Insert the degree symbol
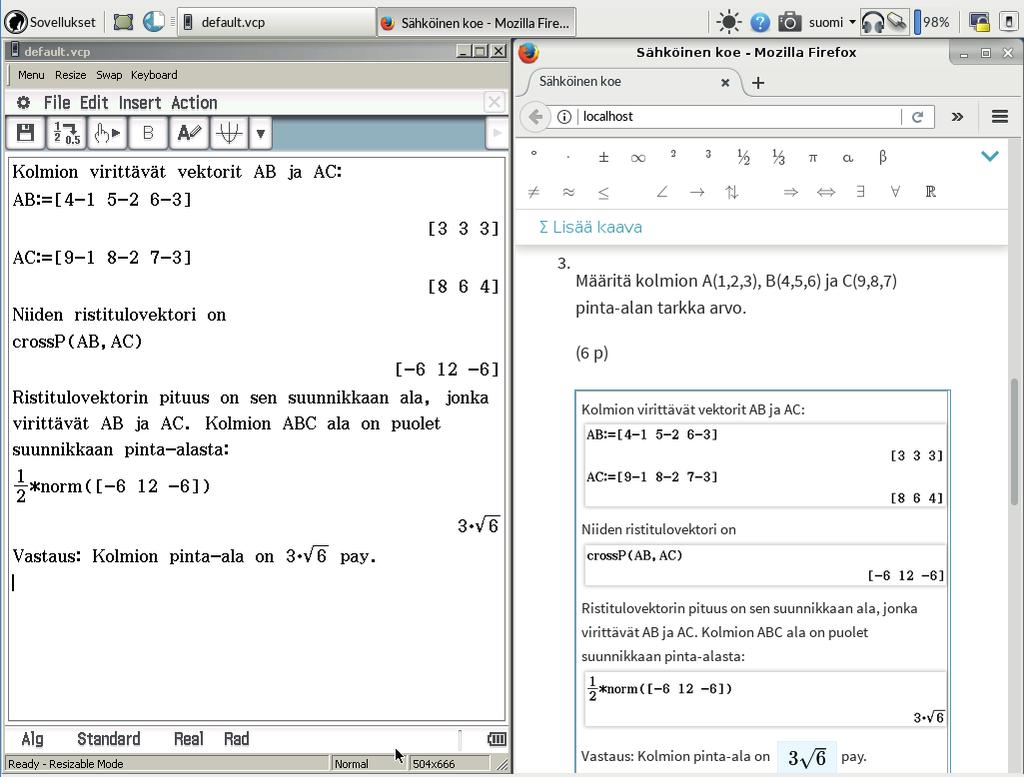 tap(534, 155)
